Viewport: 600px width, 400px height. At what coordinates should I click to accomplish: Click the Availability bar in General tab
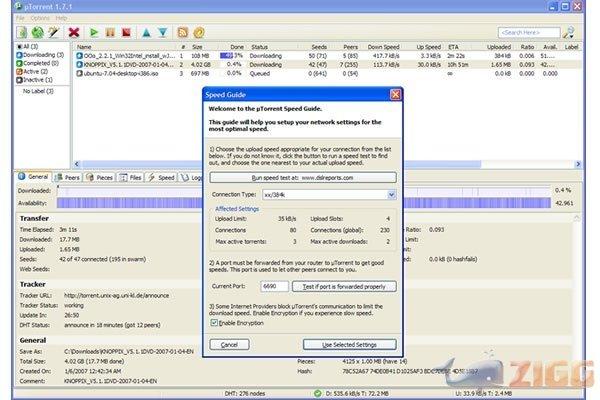point(304,203)
